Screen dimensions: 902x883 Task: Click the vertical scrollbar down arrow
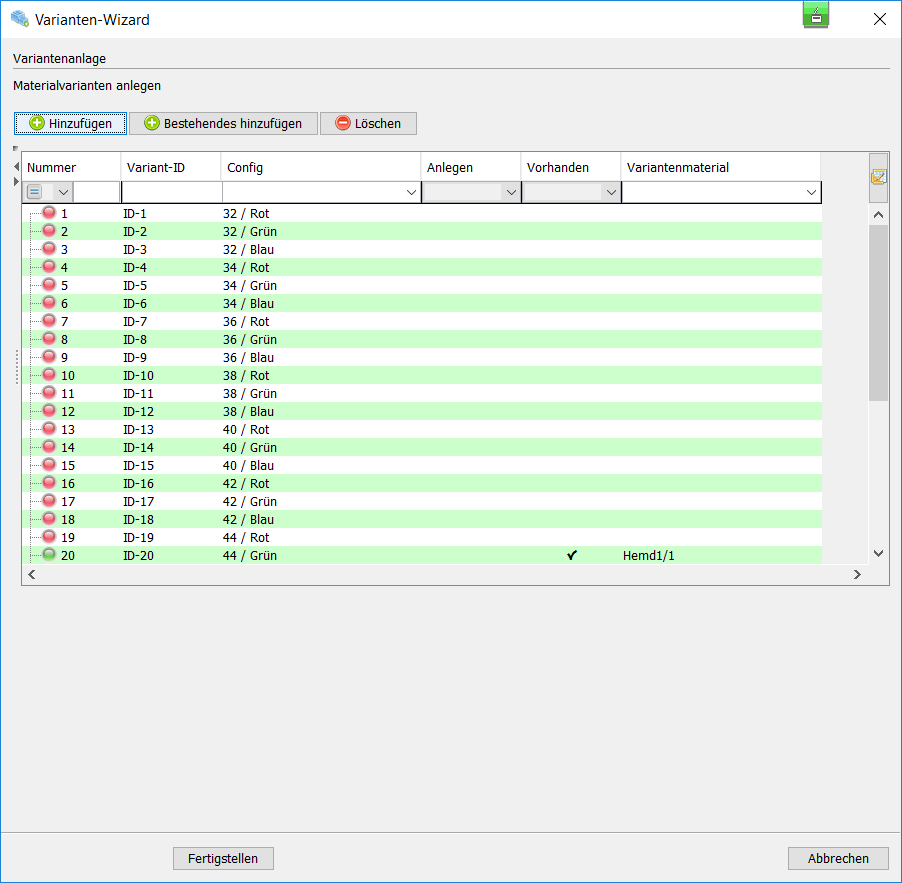(x=878, y=552)
